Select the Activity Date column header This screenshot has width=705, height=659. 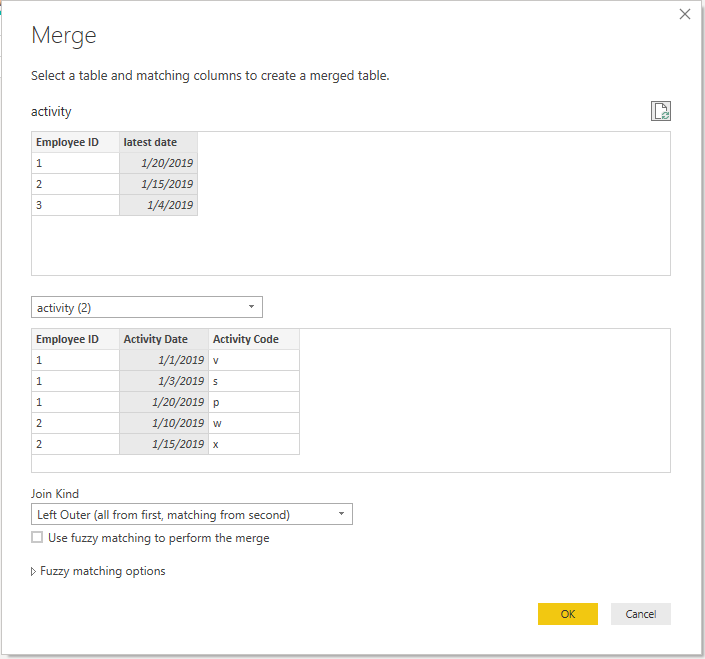point(164,339)
